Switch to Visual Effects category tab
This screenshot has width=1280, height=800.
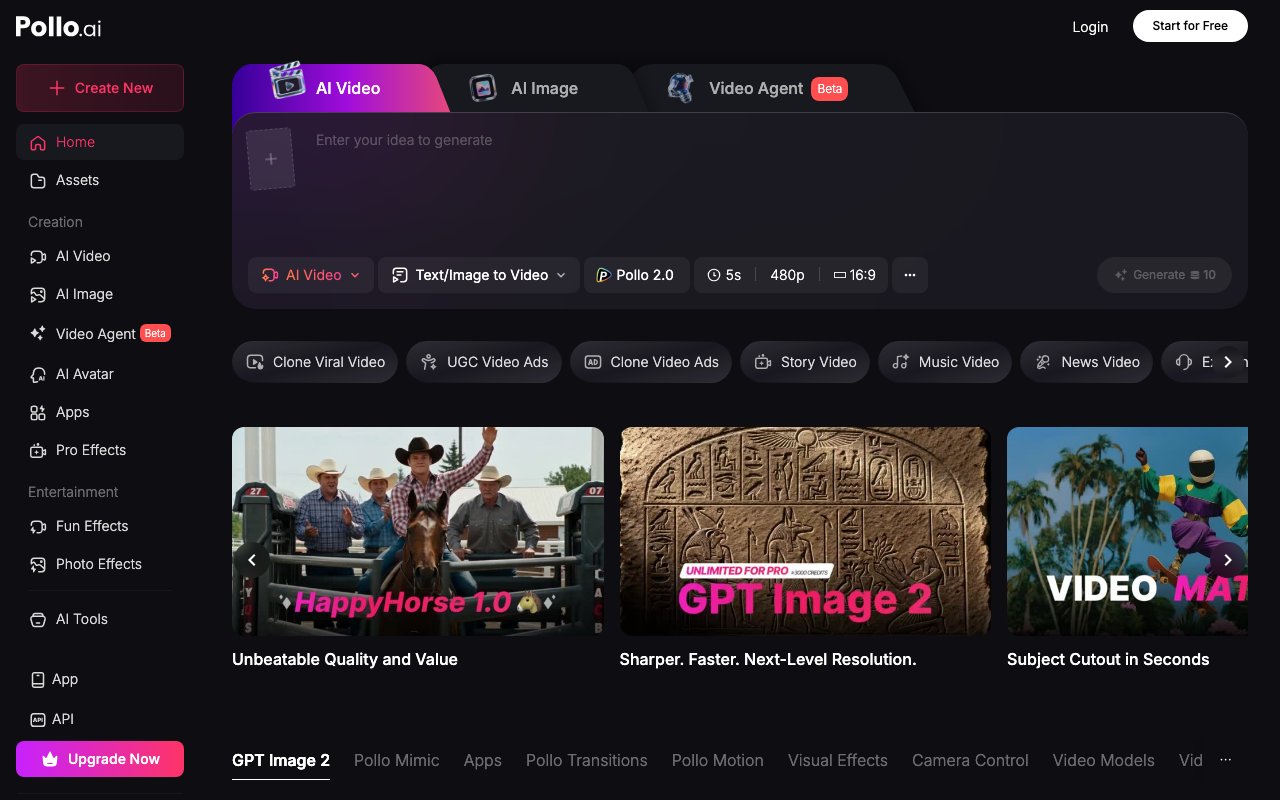coord(838,761)
